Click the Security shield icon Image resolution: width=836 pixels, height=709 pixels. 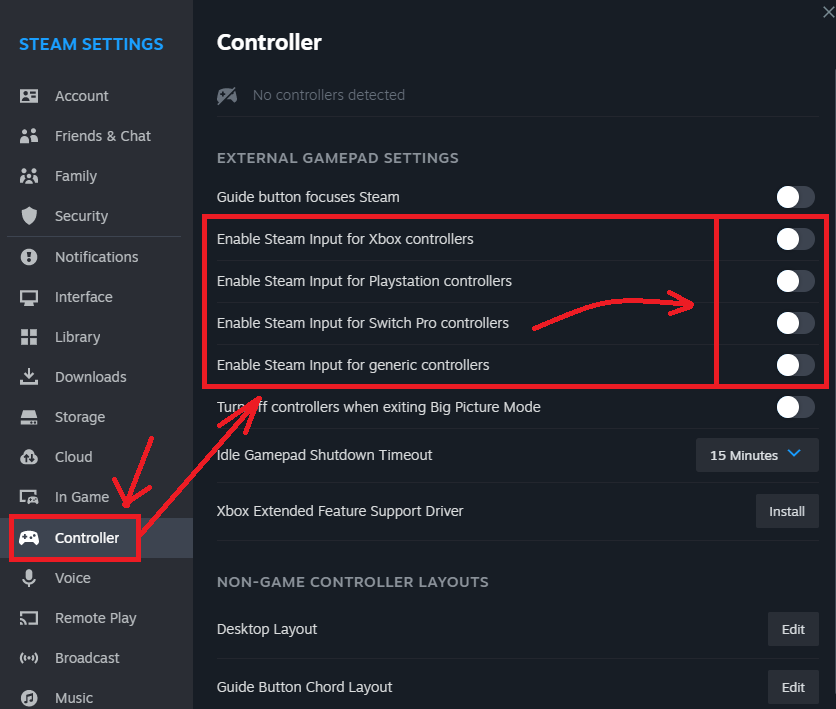(29, 216)
